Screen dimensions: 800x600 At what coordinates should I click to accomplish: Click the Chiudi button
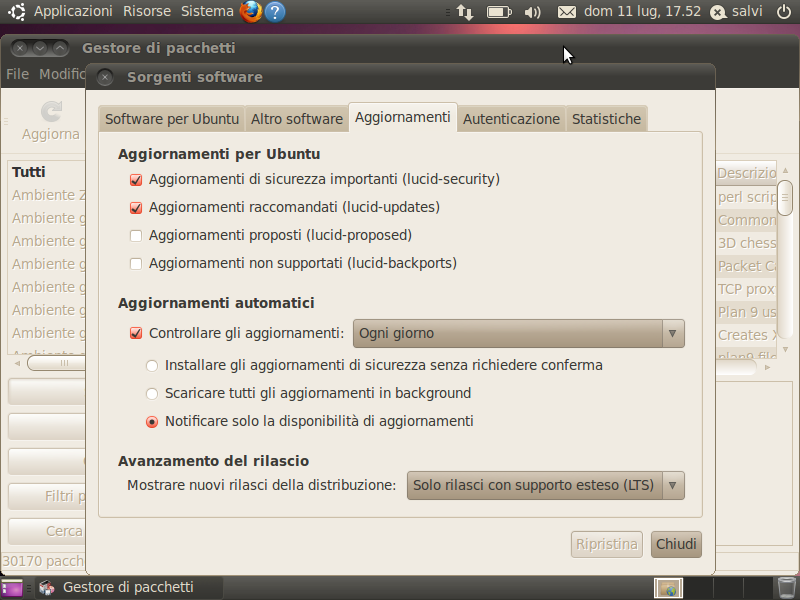(x=676, y=544)
